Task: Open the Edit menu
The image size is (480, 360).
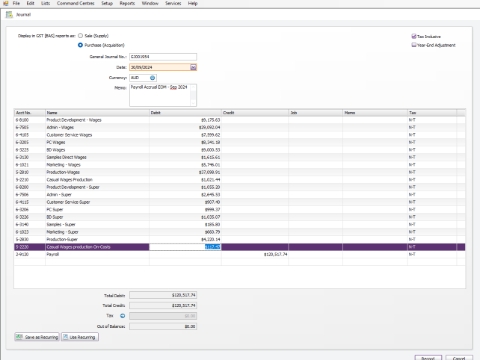Action: pyautogui.click(x=30, y=3)
